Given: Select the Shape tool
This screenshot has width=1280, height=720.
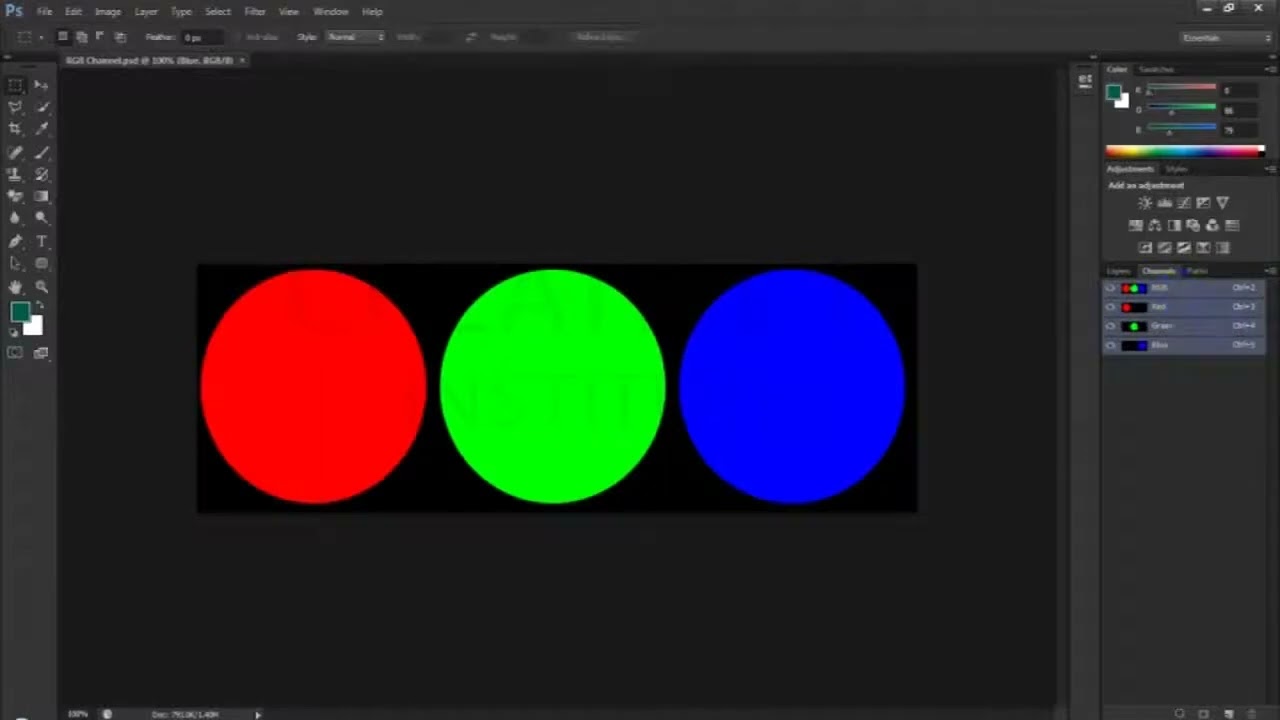Looking at the screenshot, I should point(41,264).
